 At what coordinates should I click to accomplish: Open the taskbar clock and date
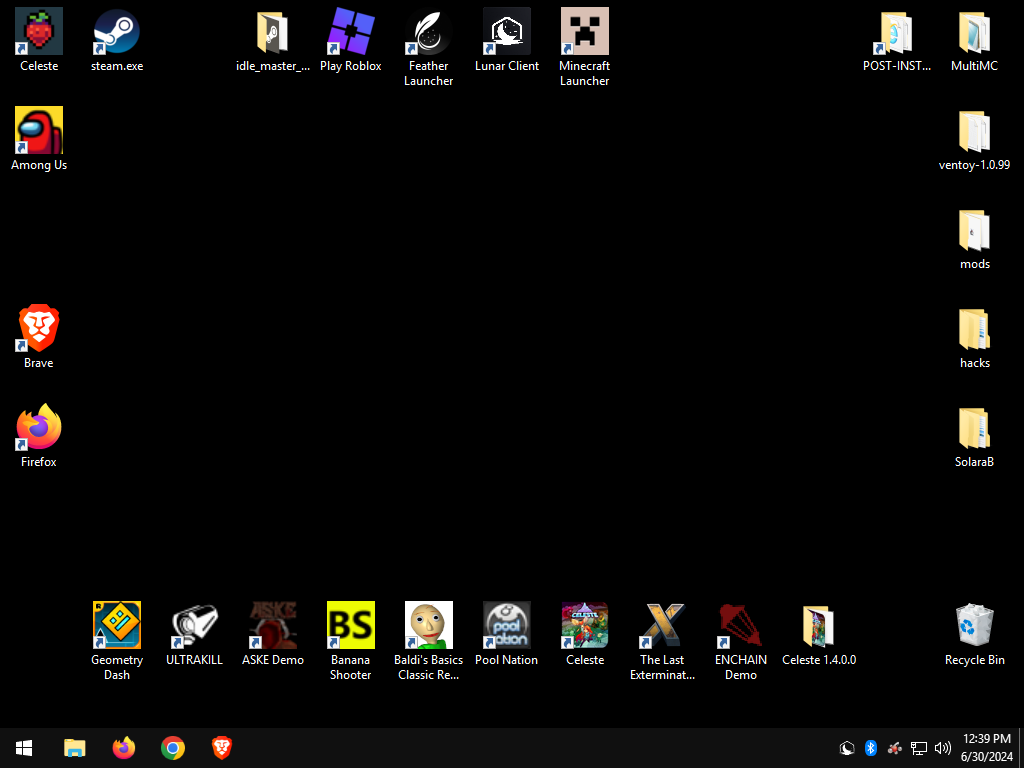[987, 748]
